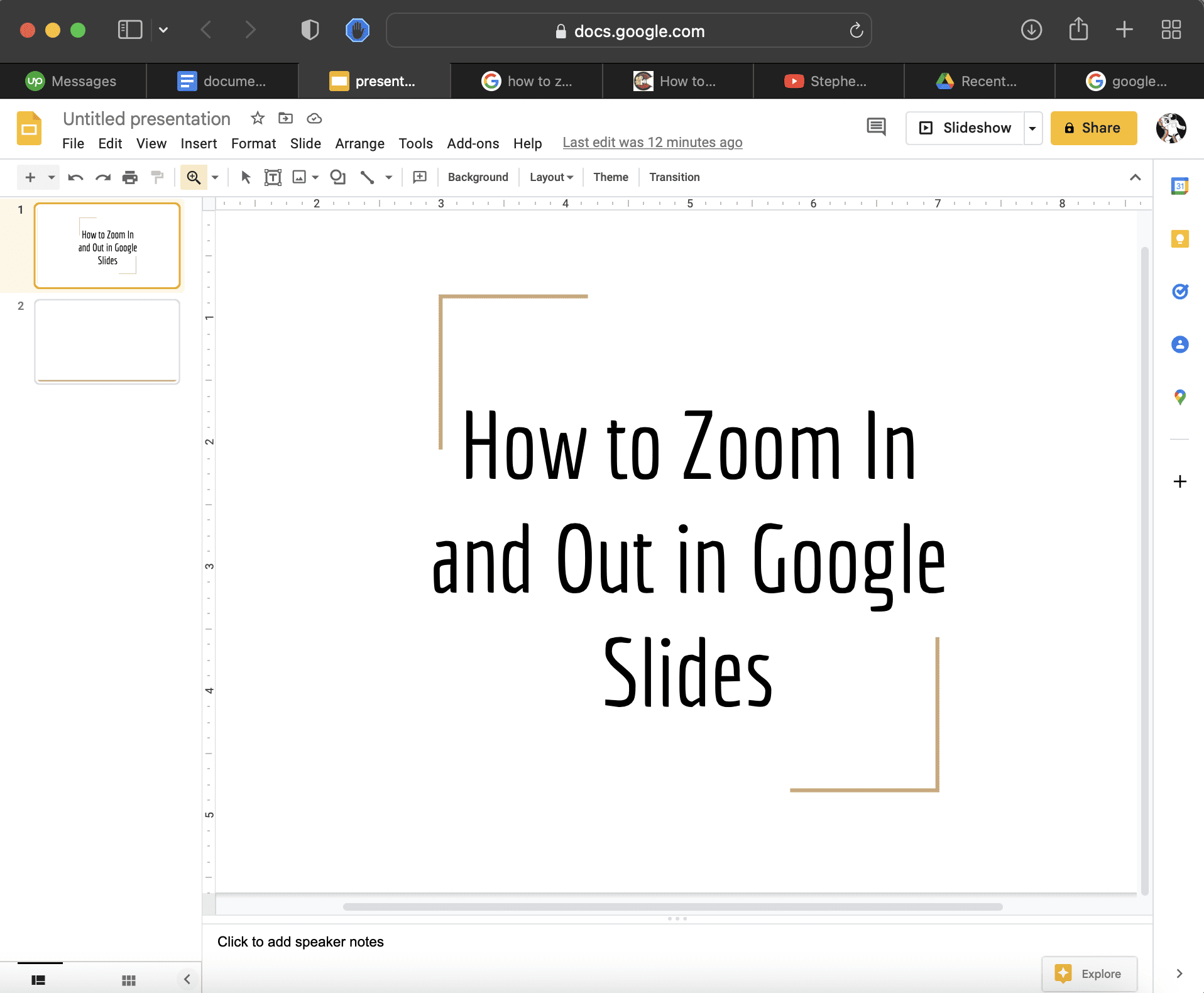This screenshot has width=1204, height=993.
Task: Open the shapes dropdown
Action: [x=338, y=177]
